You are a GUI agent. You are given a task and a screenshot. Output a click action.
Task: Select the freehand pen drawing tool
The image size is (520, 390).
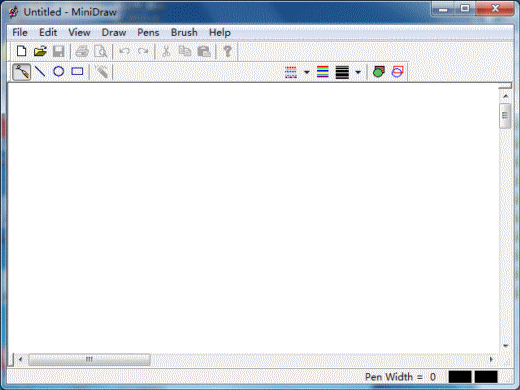click(x=21, y=71)
